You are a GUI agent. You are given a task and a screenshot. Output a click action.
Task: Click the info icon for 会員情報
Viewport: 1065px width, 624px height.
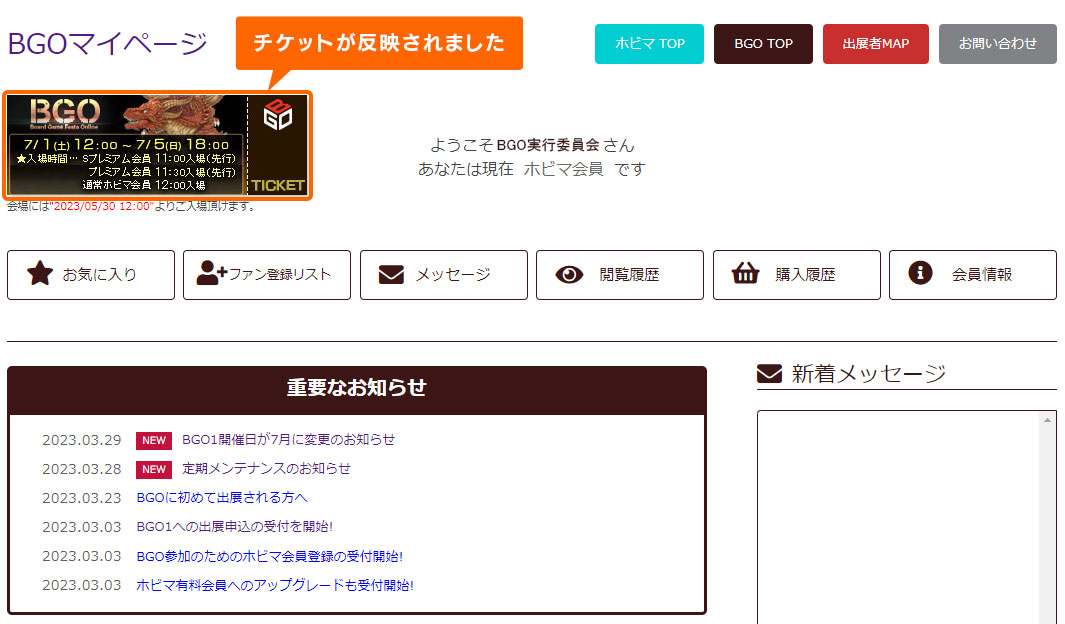point(920,273)
